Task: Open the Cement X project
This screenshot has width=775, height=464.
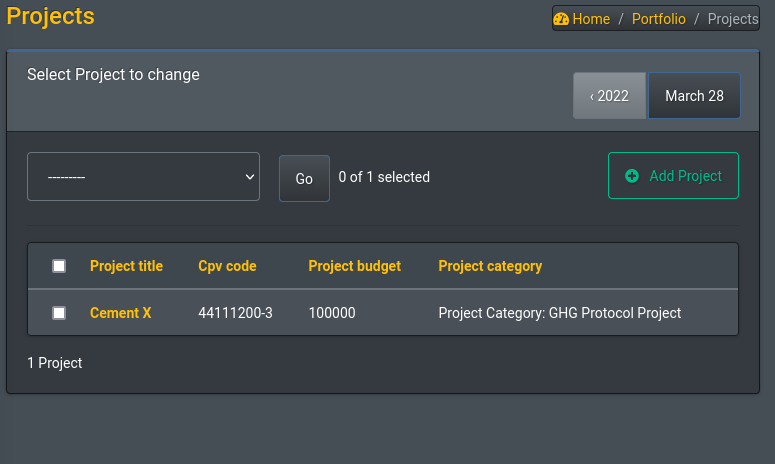Action: [x=121, y=313]
